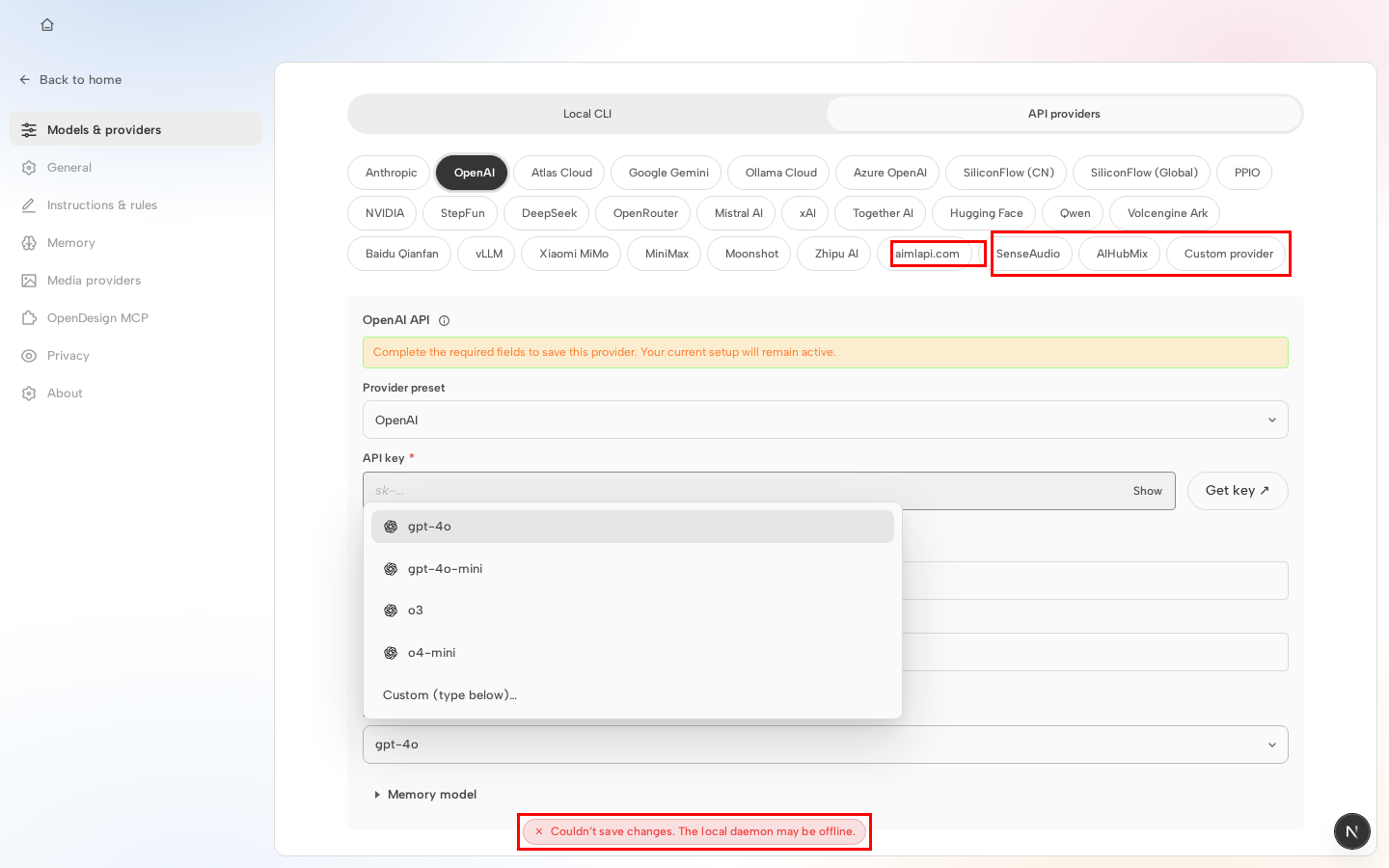The width and height of the screenshot is (1389, 868).
Task: Click the 'Complete the required fields' warning text
Action: 605,353
